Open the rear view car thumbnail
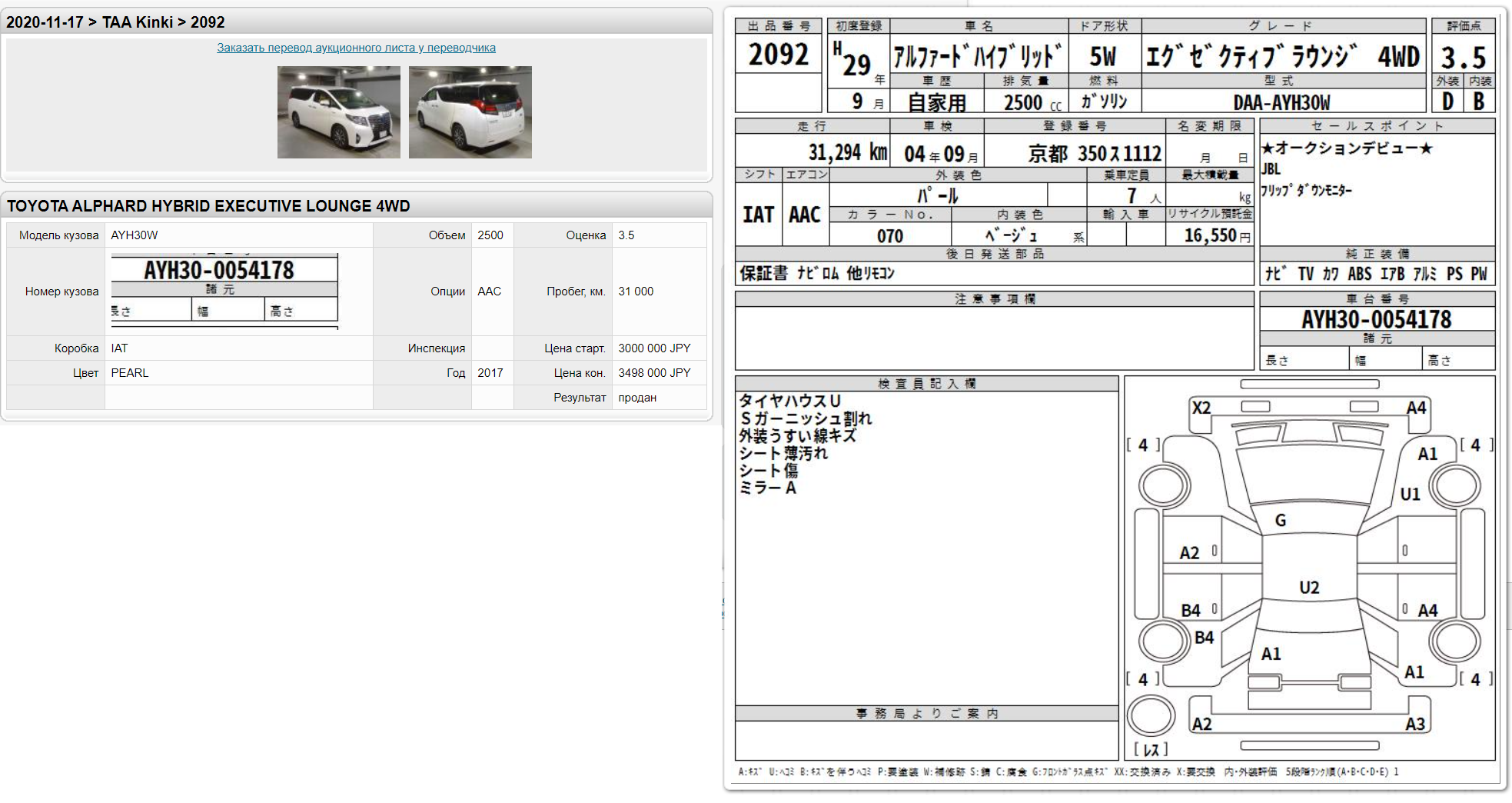Image resolution: width=1512 pixels, height=803 pixels. pos(470,112)
